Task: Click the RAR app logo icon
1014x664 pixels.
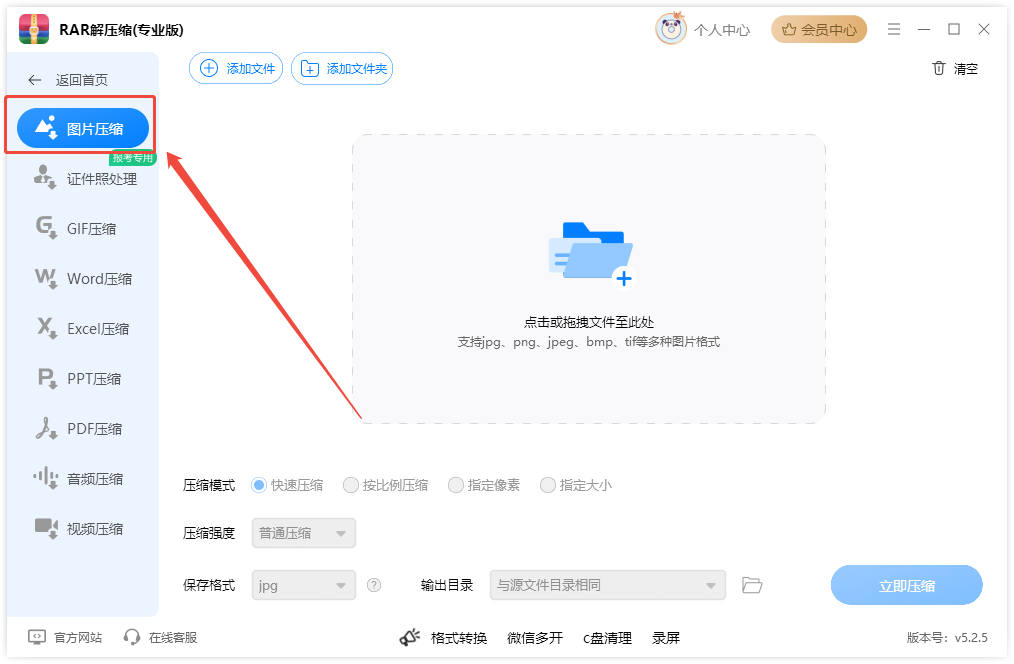Action: [34, 29]
